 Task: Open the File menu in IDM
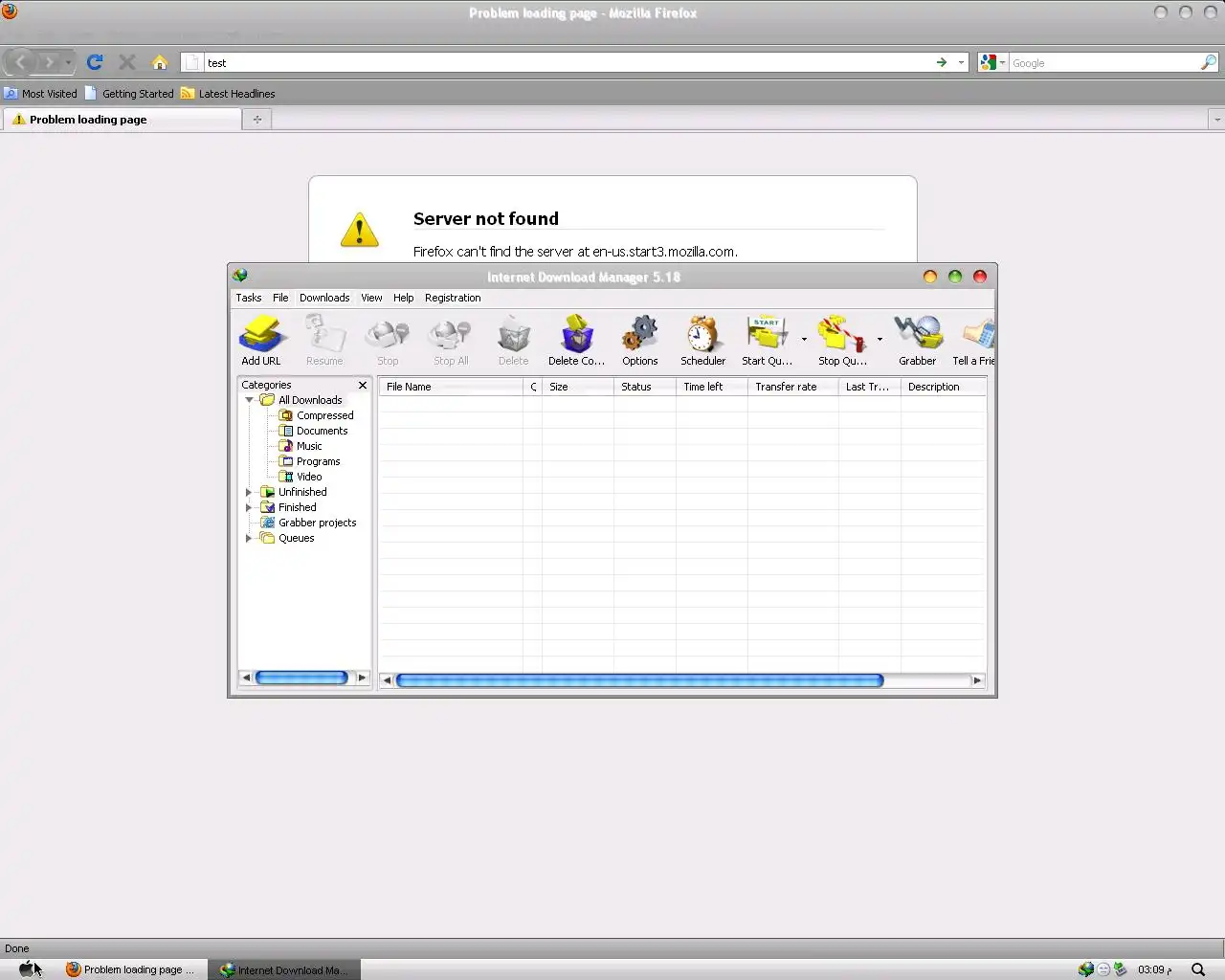tap(280, 298)
